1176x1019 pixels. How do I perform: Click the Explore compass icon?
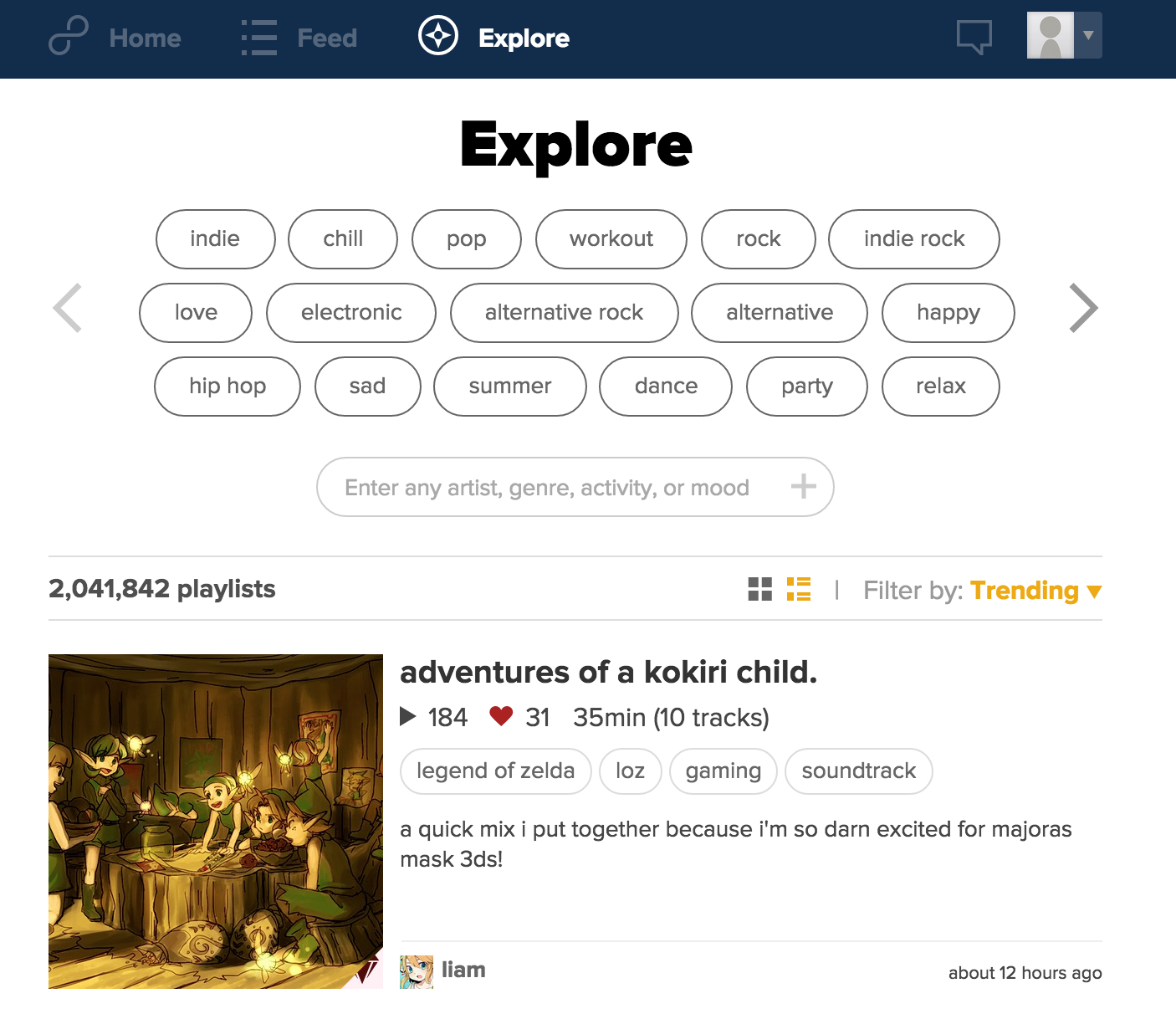(438, 36)
